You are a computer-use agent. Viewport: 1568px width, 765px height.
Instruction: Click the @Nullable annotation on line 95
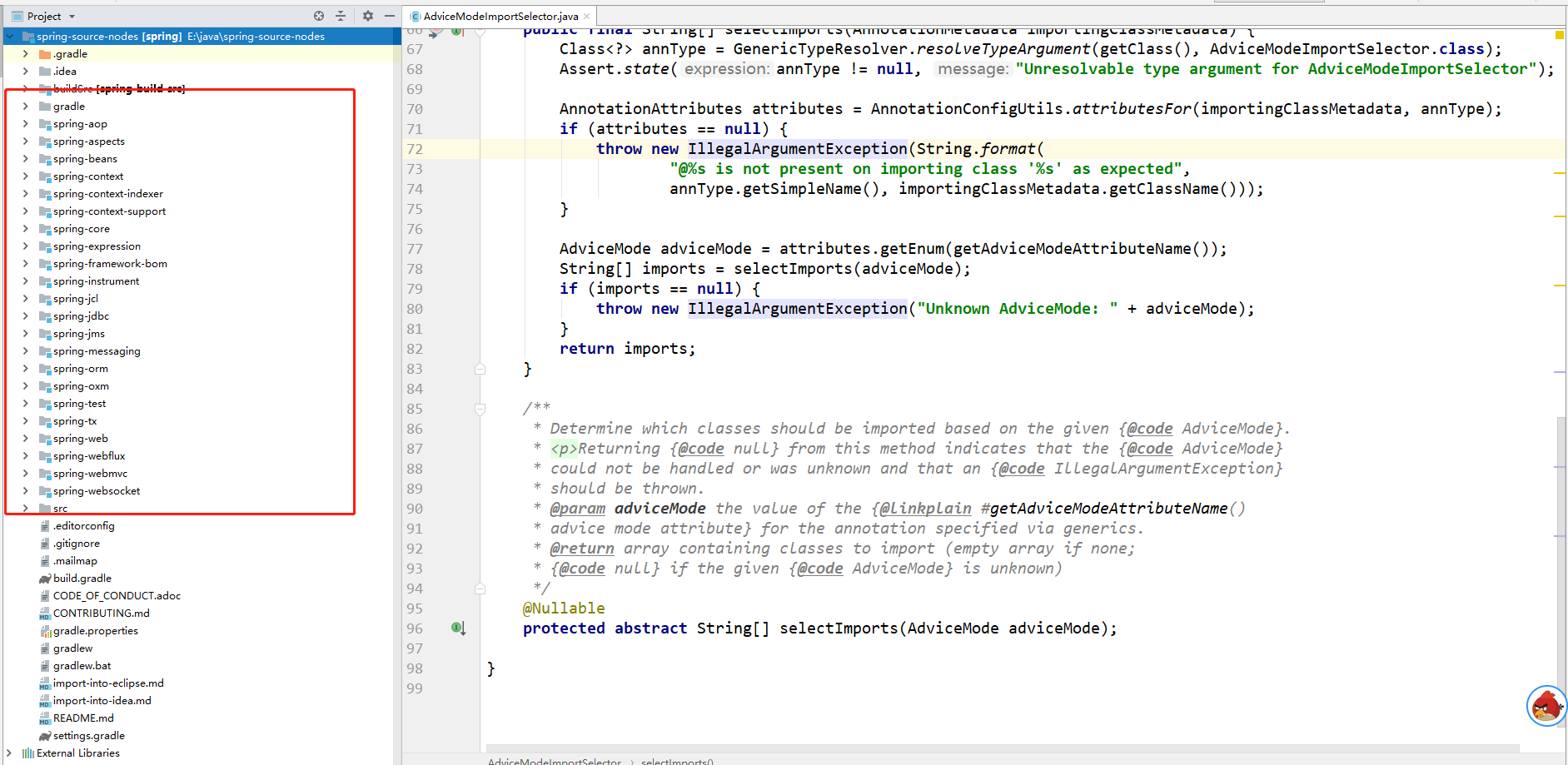pos(564,609)
